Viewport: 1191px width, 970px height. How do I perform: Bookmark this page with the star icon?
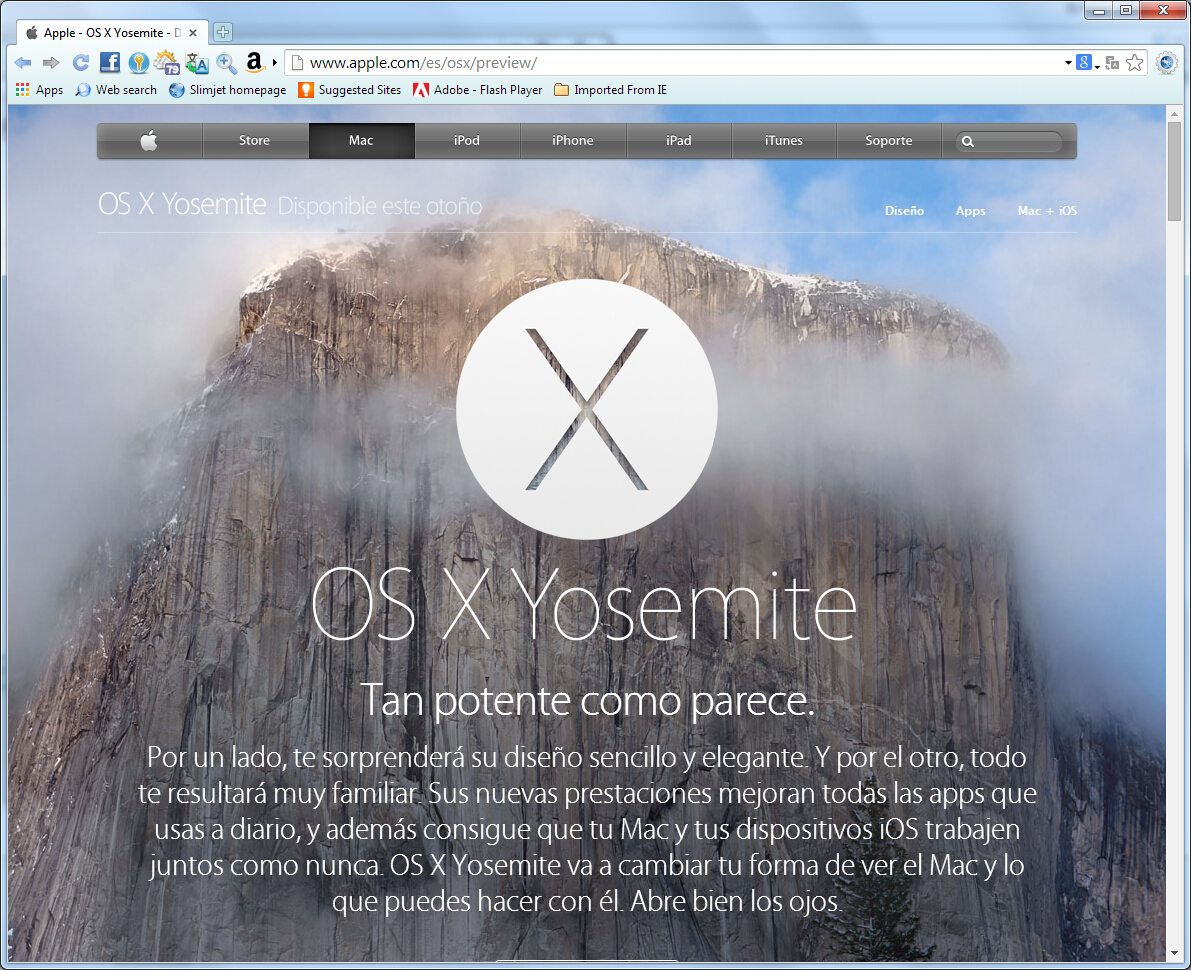point(1135,63)
